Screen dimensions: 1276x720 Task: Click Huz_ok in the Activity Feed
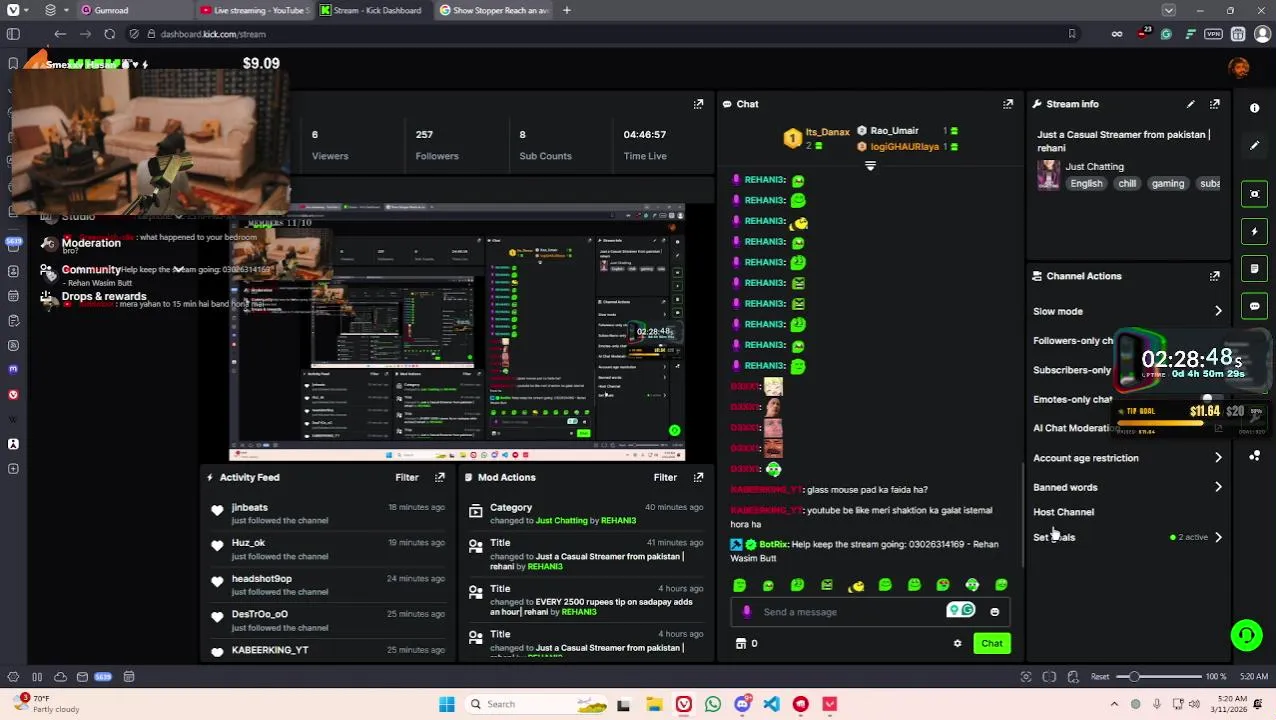coord(248,543)
